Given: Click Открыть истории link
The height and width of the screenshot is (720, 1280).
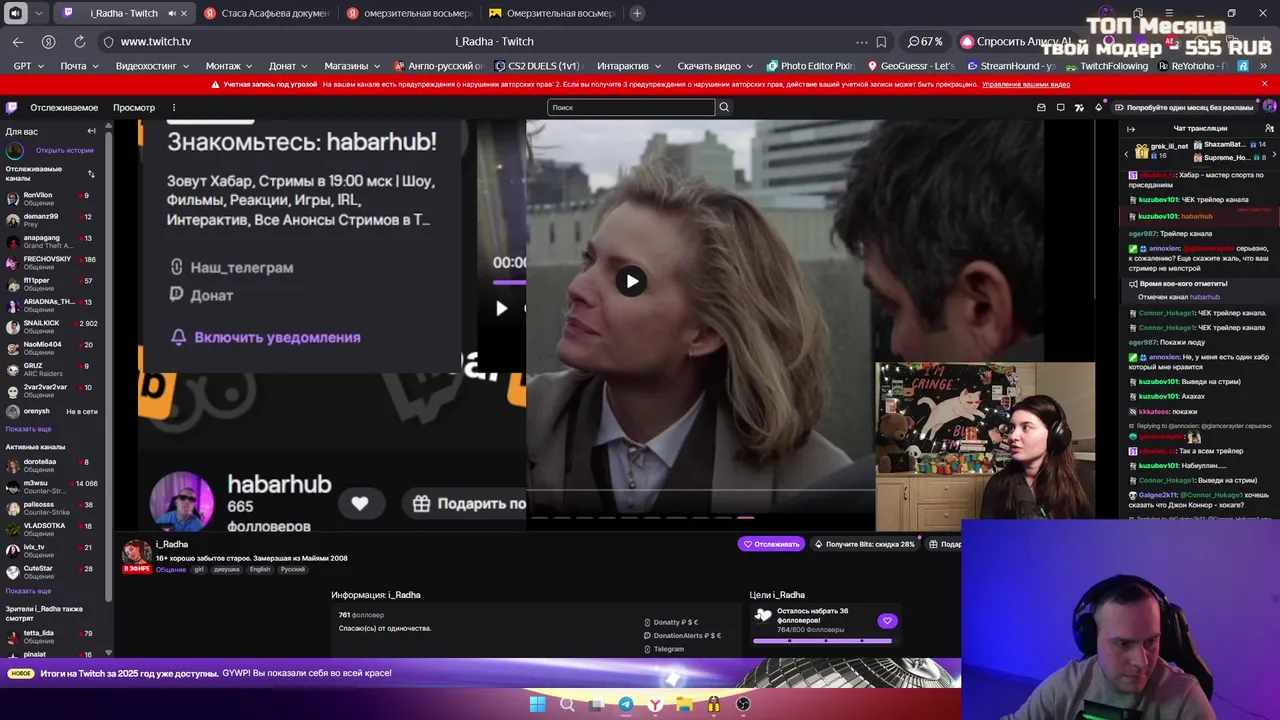Looking at the screenshot, I should 65,150.
